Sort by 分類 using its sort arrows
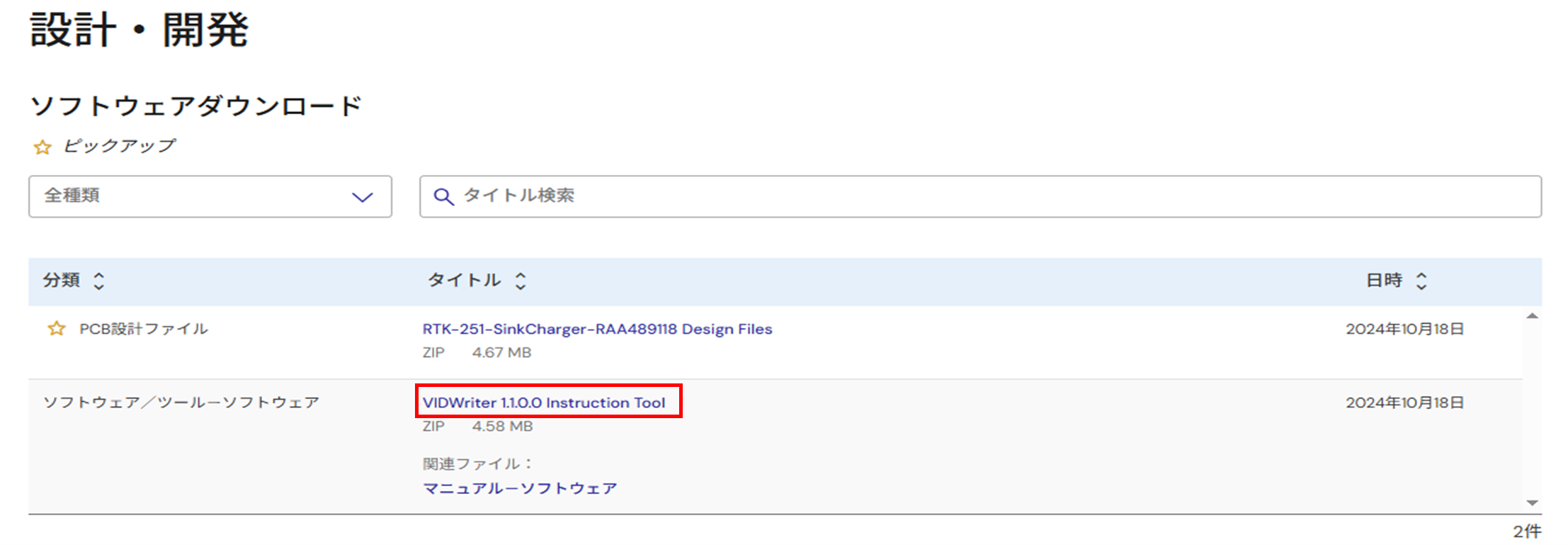 tap(99, 281)
